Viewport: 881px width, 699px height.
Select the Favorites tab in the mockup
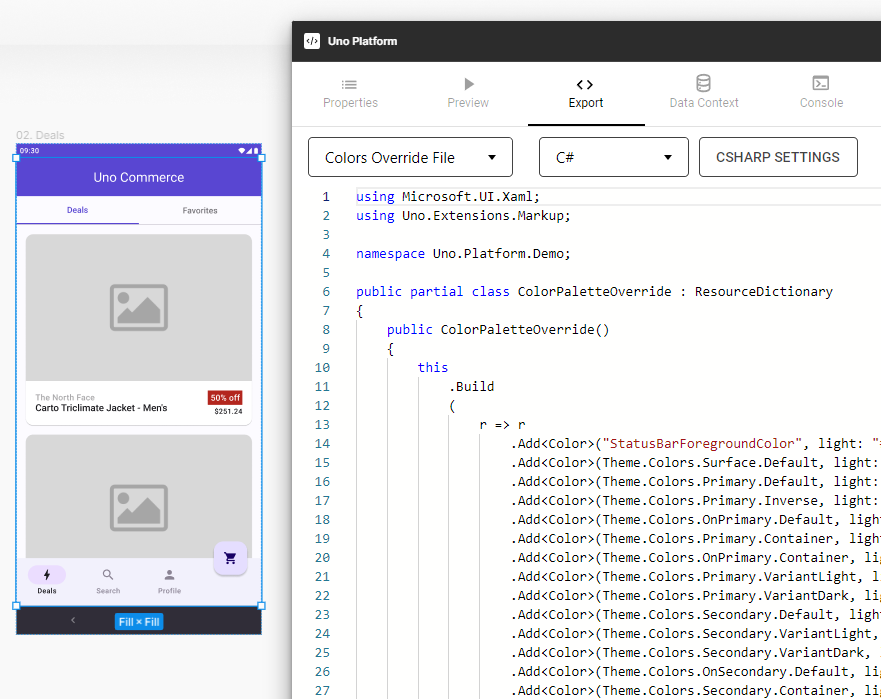click(x=200, y=211)
